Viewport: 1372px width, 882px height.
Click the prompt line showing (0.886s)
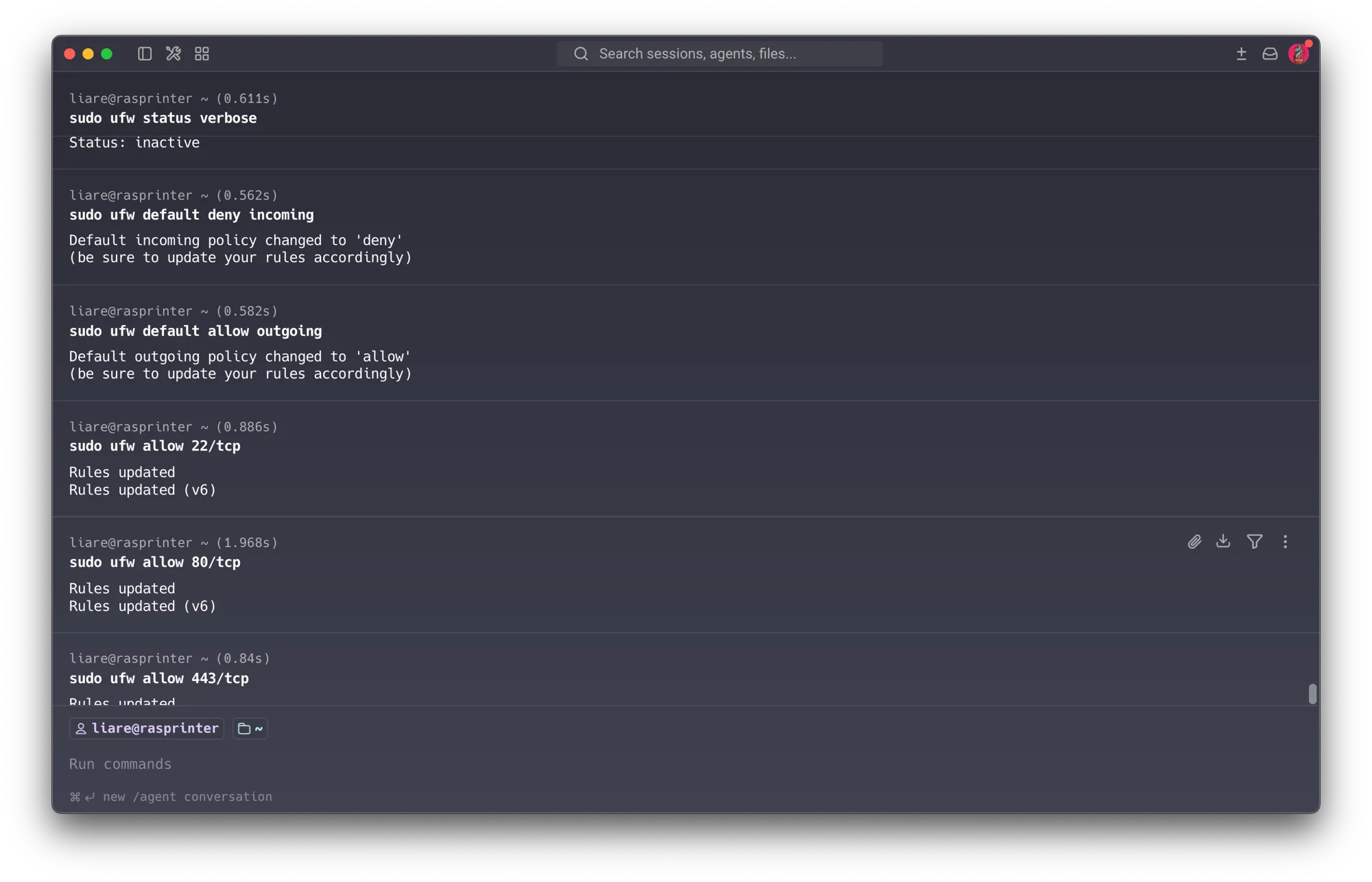click(x=174, y=427)
